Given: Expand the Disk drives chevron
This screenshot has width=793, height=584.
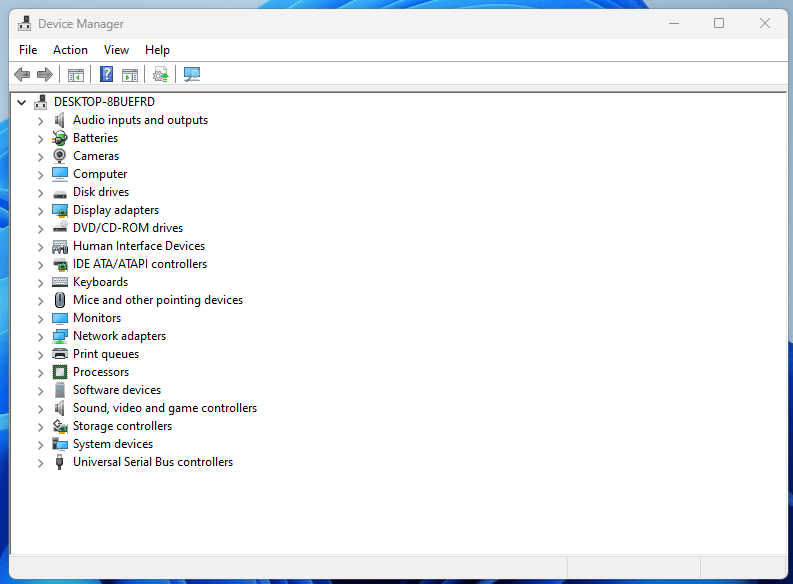Looking at the screenshot, I should [x=41, y=192].
